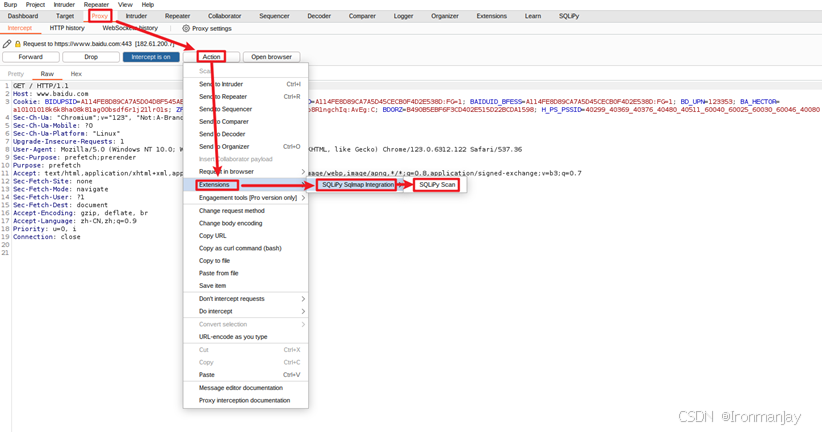Choose Send to Repeater
Viewport: 822px width, 432px height.
(x=245, y=96)
